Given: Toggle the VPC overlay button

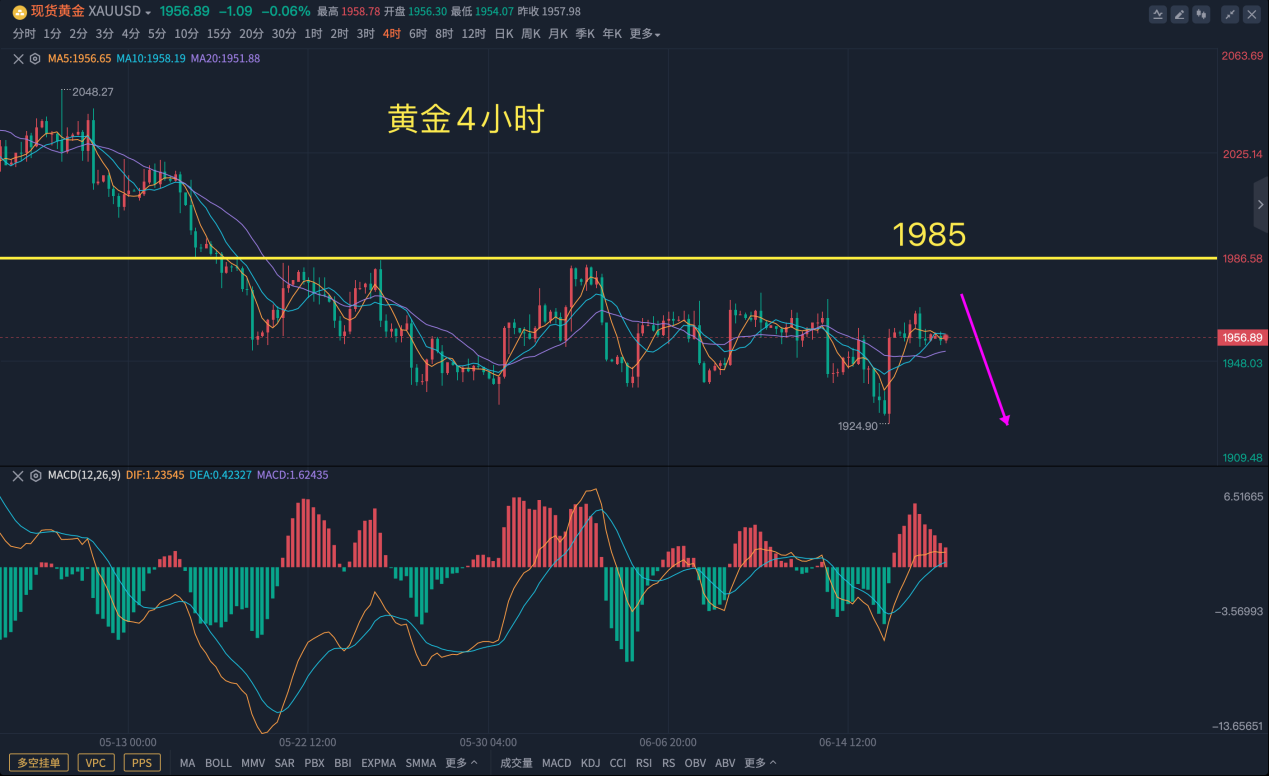Looking at the screenshot, I should pos(96,763).
